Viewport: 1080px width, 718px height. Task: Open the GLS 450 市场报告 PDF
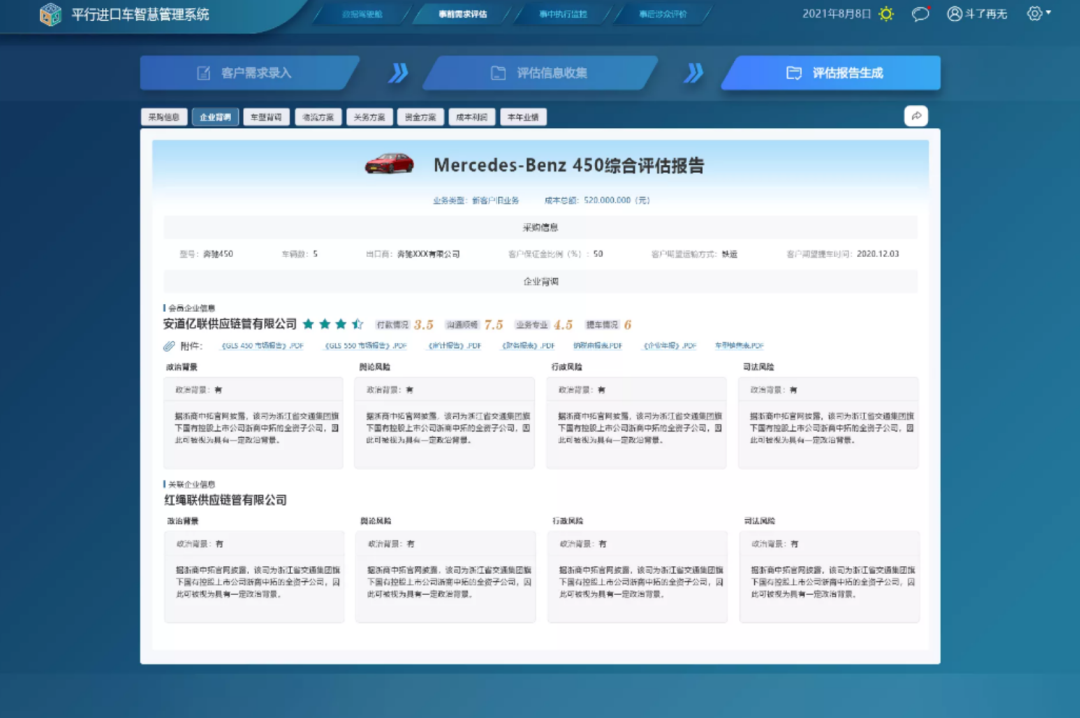262,346
